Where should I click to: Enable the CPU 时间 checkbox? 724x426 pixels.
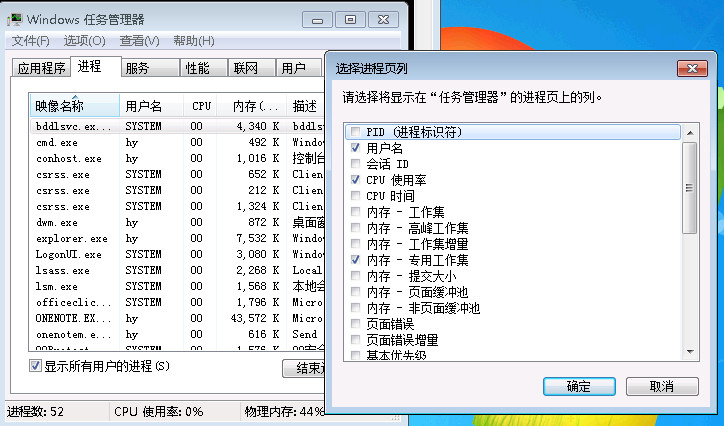(355, 196)
